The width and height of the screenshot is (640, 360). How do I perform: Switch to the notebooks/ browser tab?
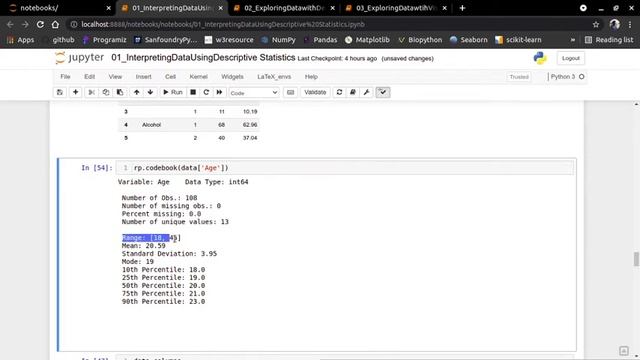pos(57,8)
